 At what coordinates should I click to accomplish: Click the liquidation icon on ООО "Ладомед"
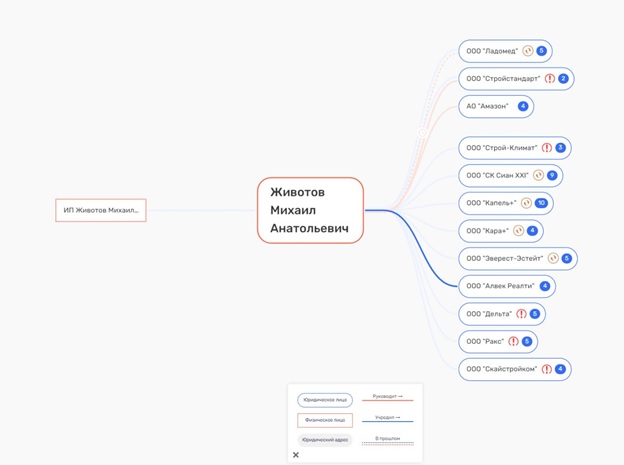click(528, 51)
